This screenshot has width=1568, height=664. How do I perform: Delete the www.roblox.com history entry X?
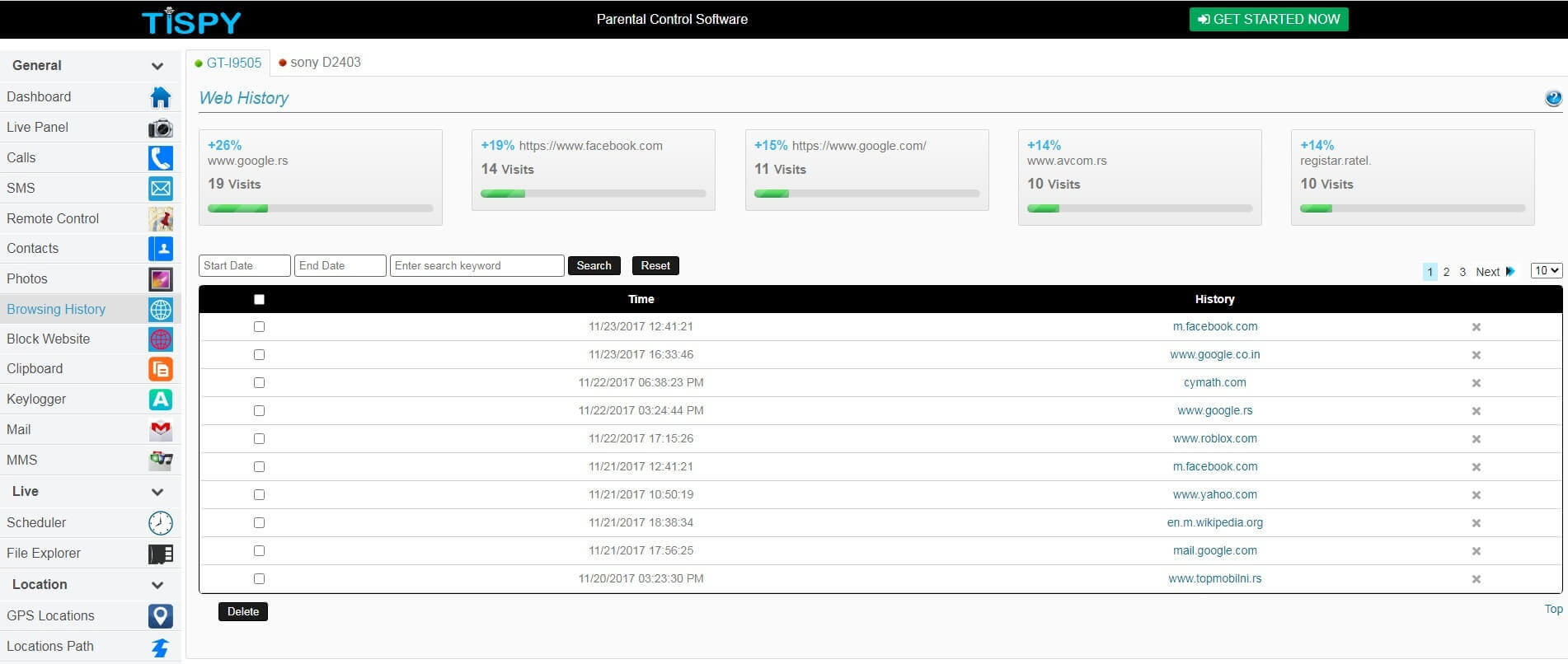coord(1476,439)
